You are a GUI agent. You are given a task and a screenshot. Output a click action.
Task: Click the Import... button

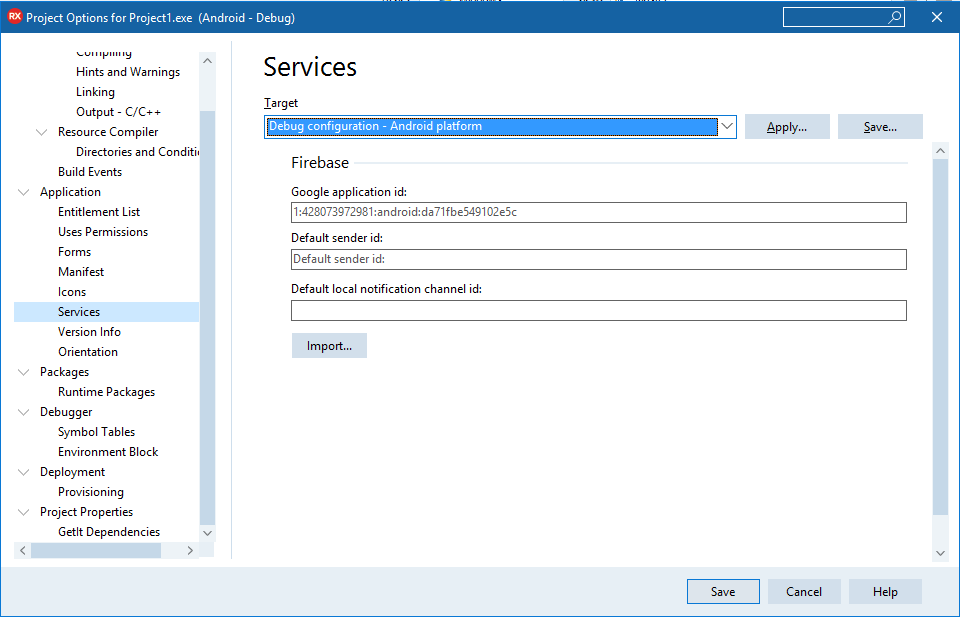329,346
